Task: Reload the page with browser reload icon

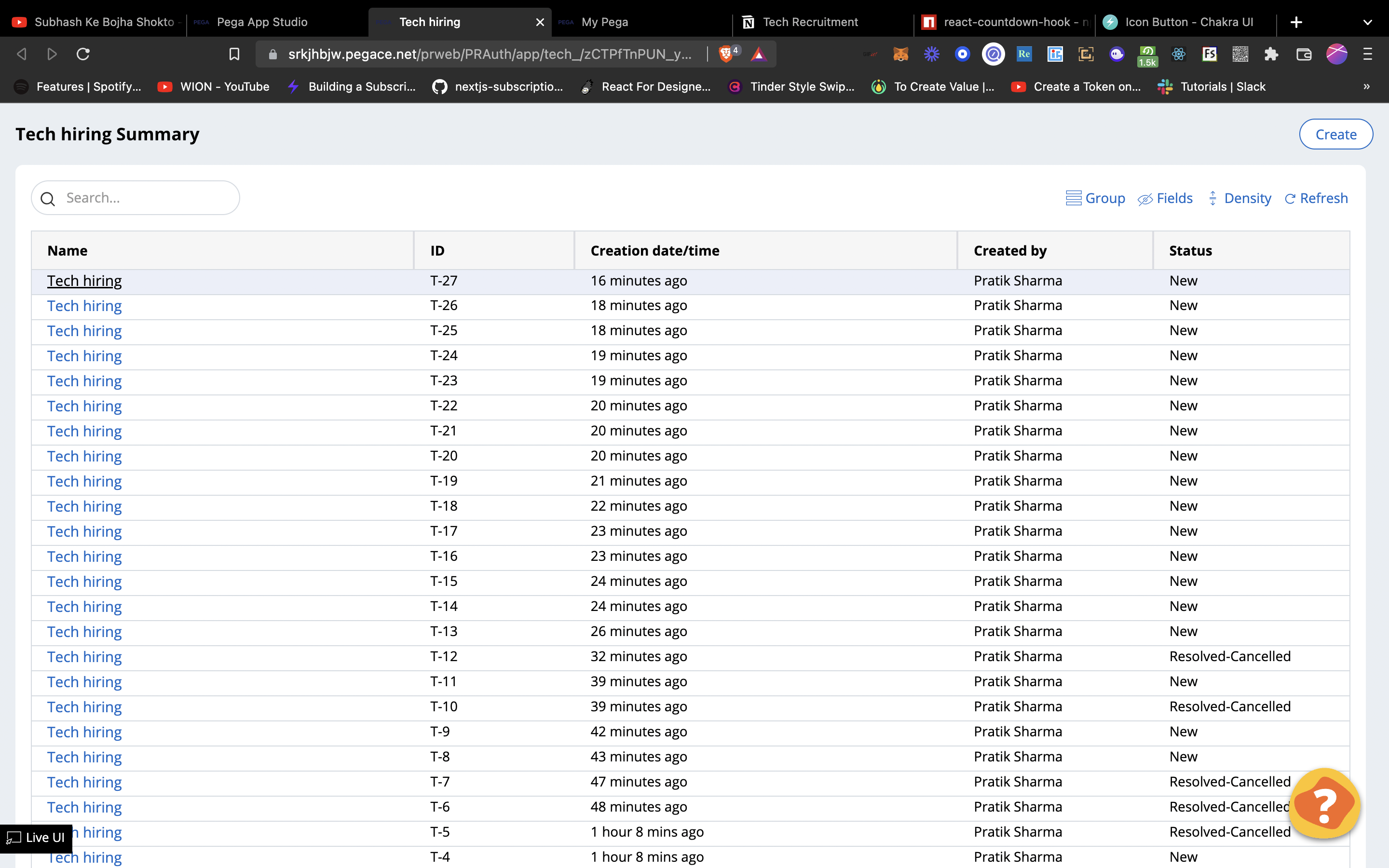Action: 83,54
